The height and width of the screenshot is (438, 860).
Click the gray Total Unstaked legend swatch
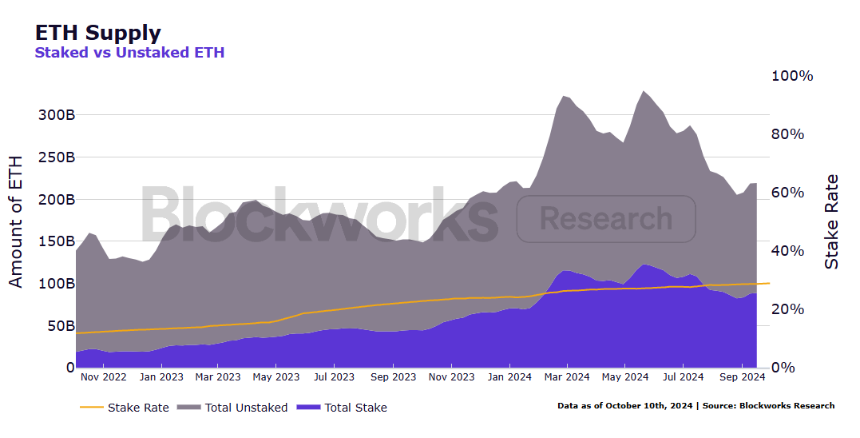coord(189,407)
